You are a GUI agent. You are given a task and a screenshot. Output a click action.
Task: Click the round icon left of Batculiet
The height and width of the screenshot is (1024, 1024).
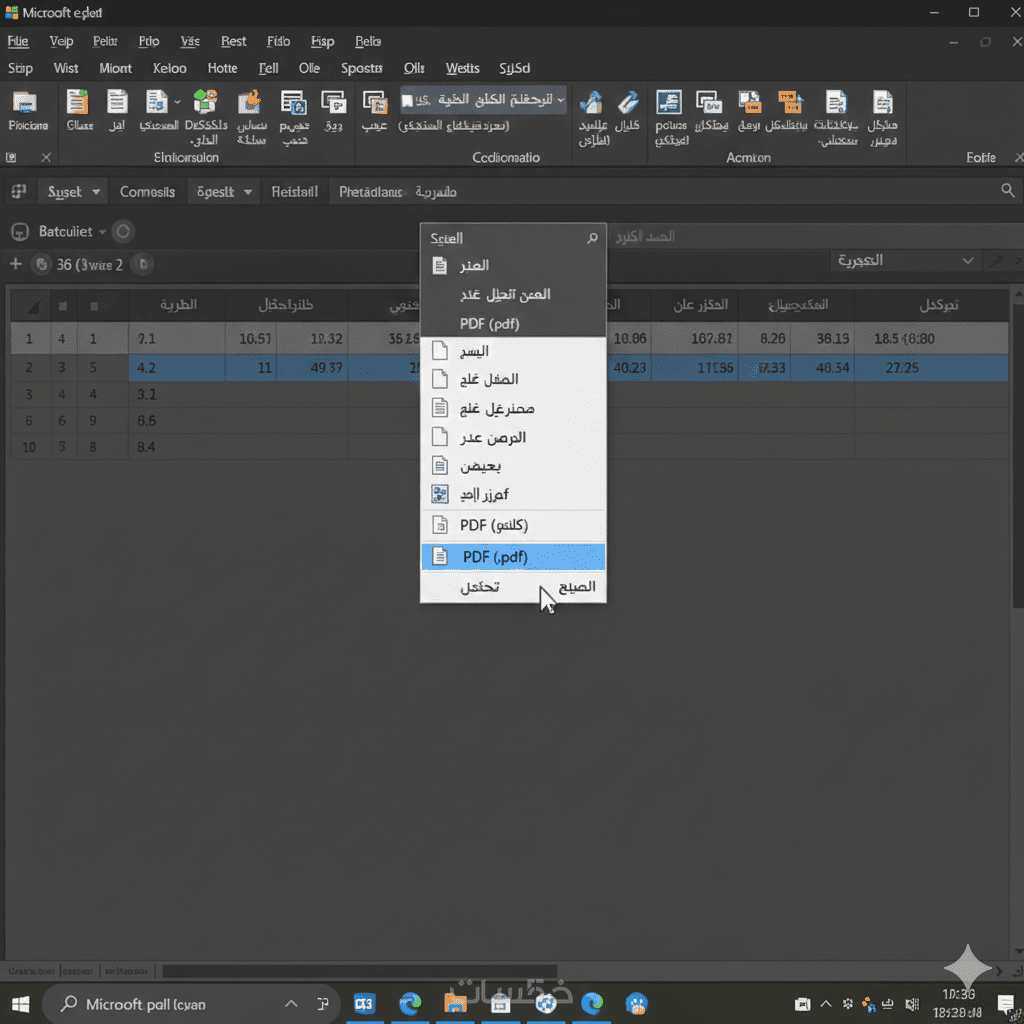[20, 231]
